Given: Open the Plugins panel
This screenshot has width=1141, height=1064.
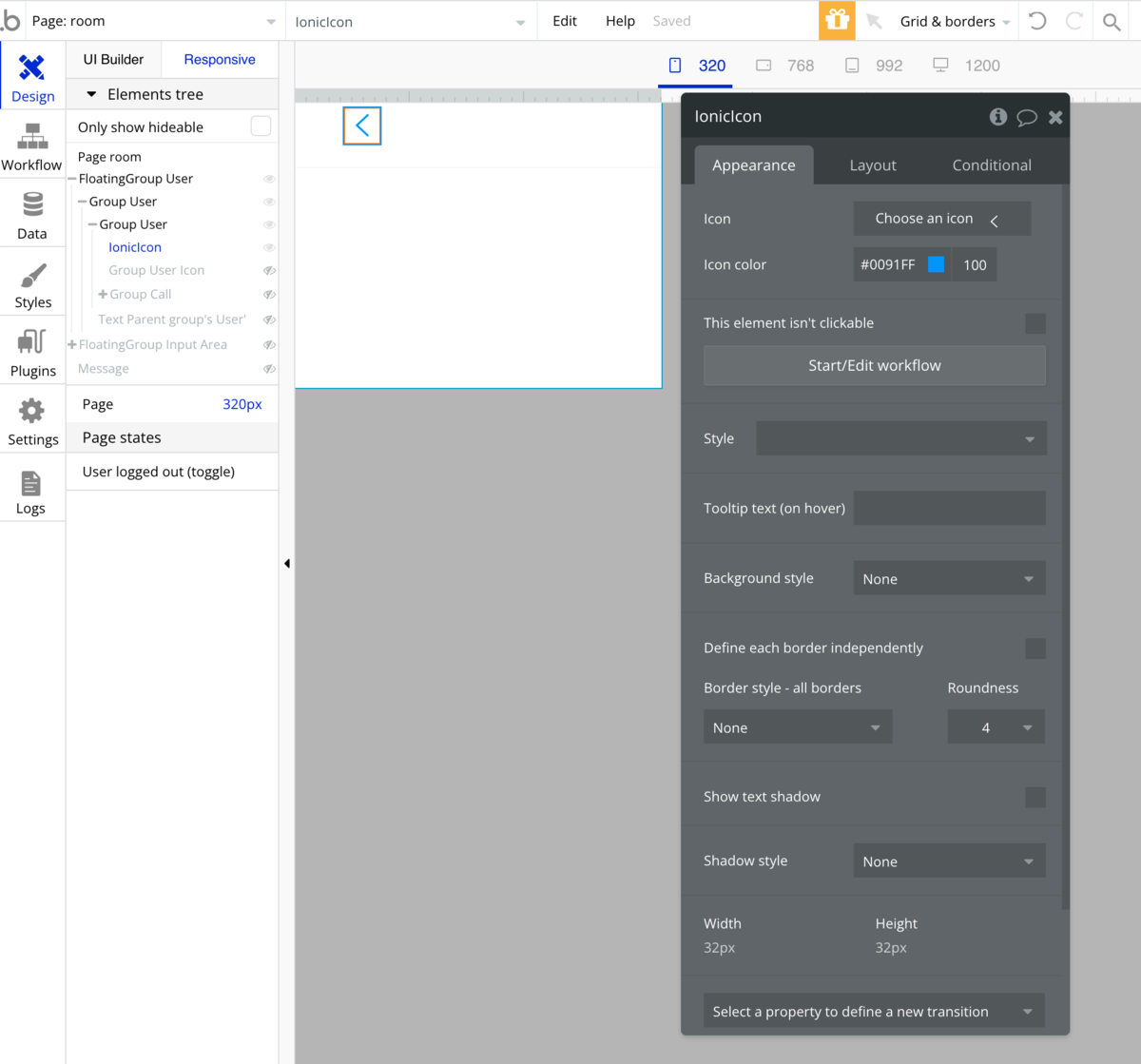Looking at the screenshot, I should 31,352.
